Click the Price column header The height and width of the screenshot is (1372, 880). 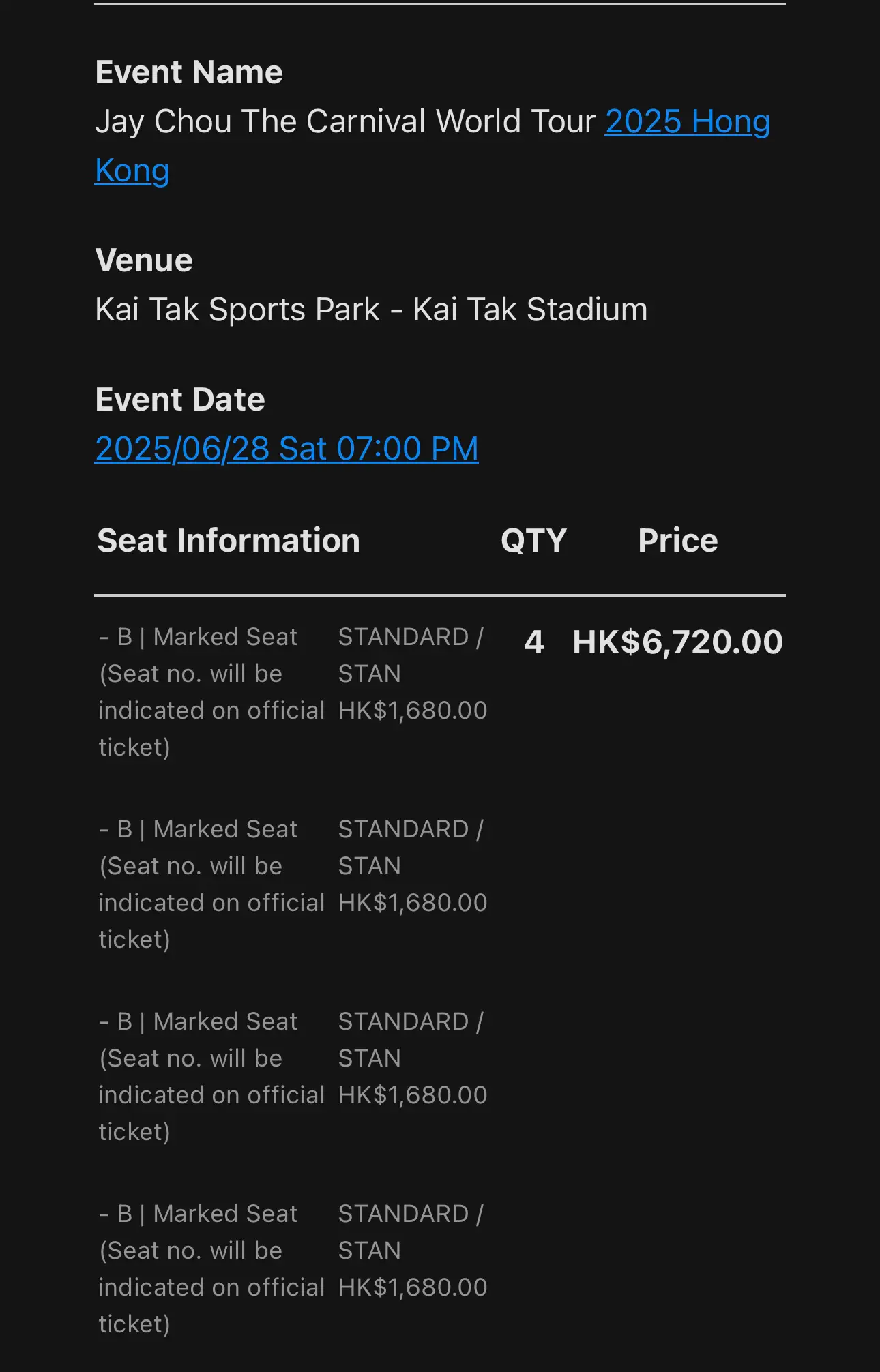(678, 541)
